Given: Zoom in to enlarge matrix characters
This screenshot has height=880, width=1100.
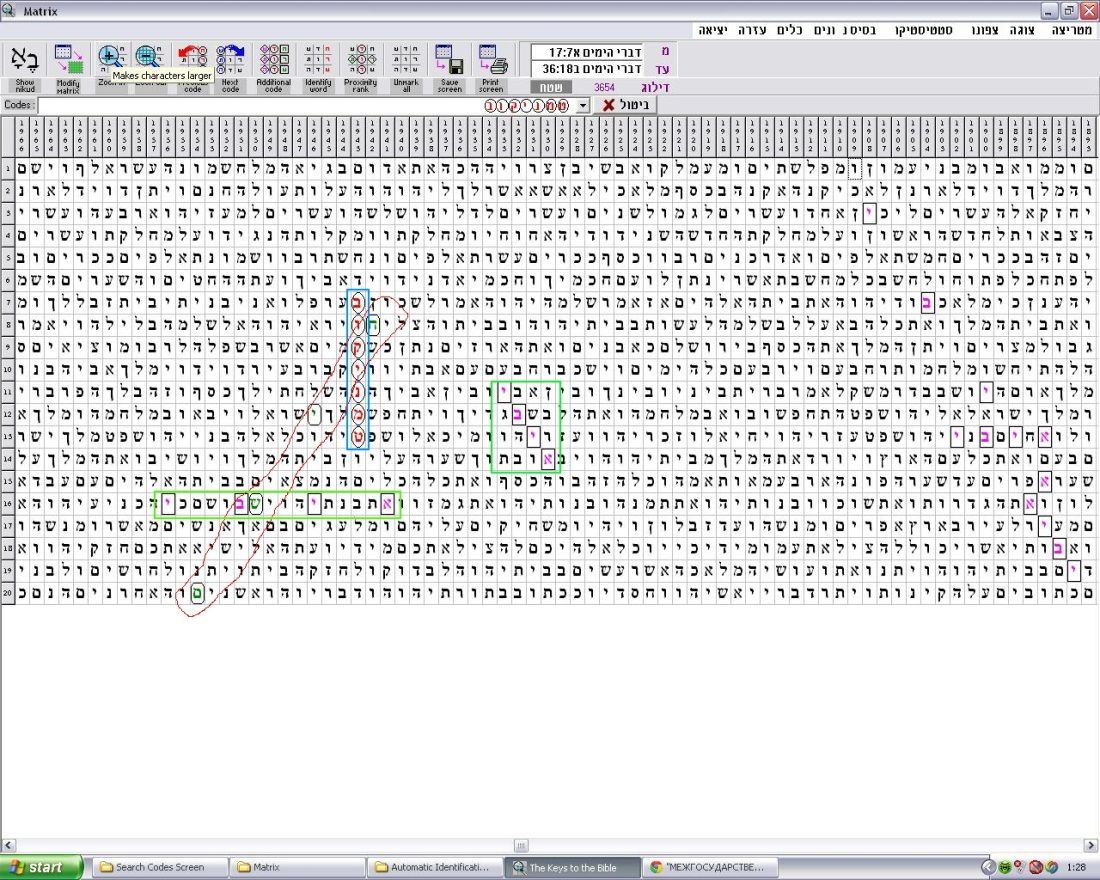Looking at the screenshot, I should tap(111, 56).
